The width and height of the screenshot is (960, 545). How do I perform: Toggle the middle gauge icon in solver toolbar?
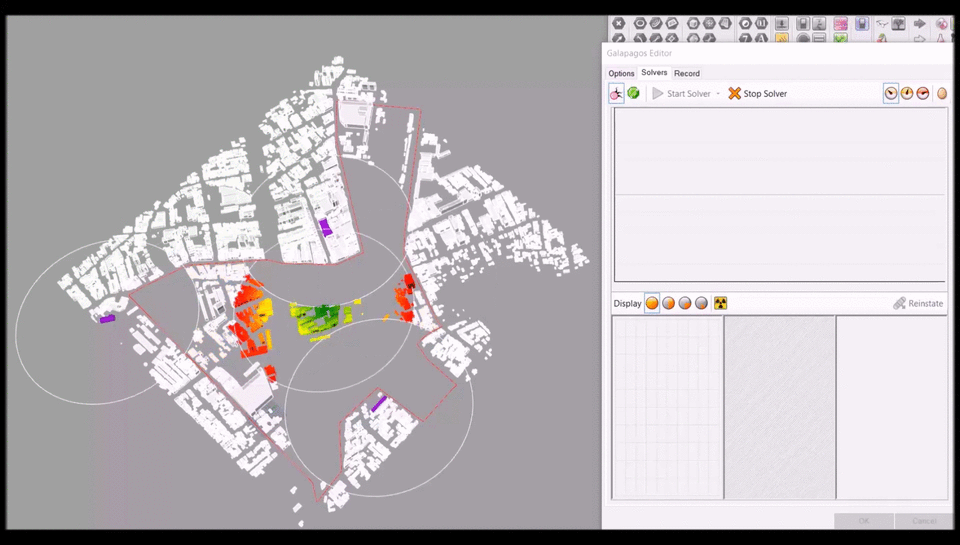906,93
